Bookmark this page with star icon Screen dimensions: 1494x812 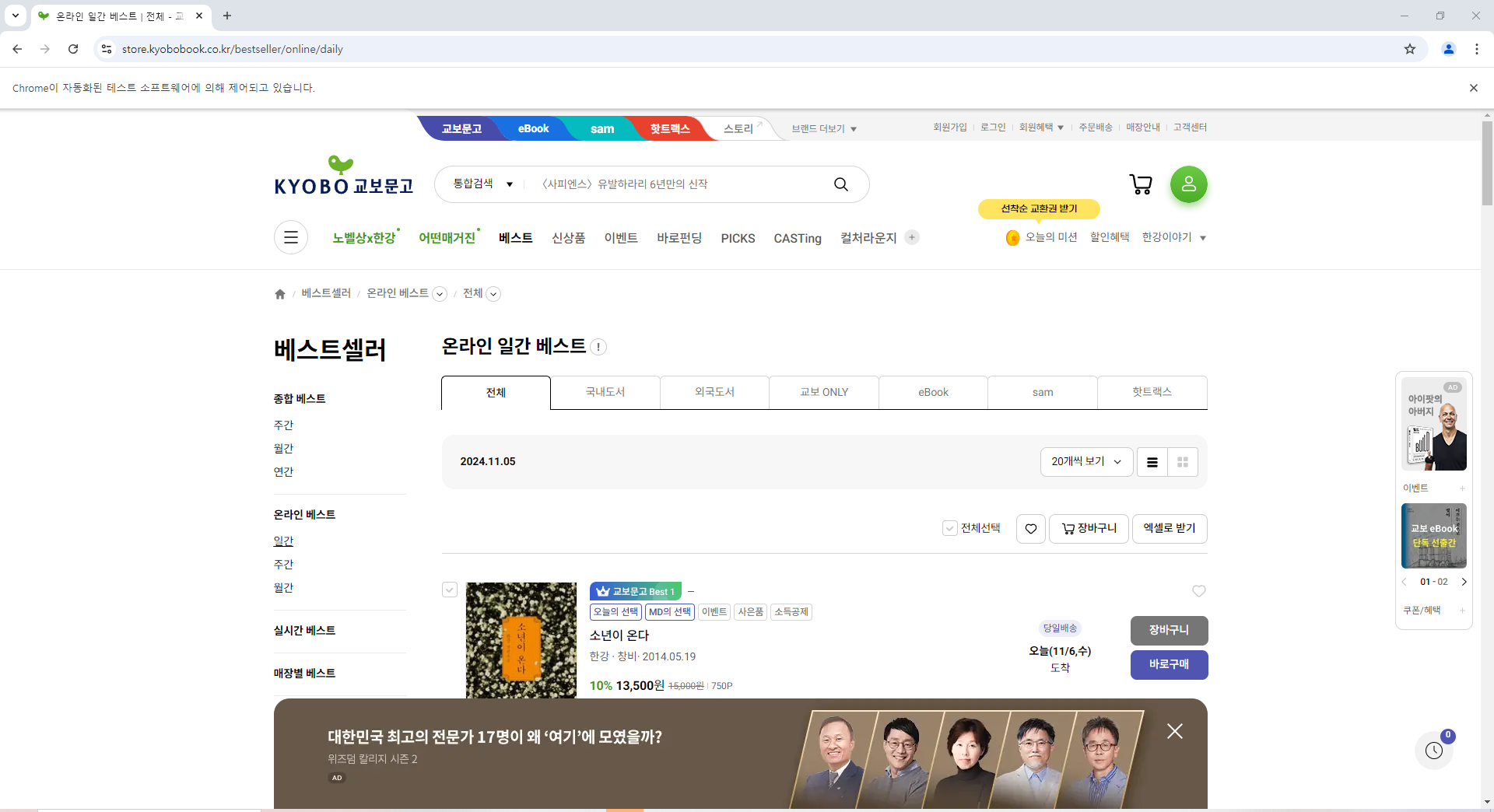click(x=1410, y=49)
